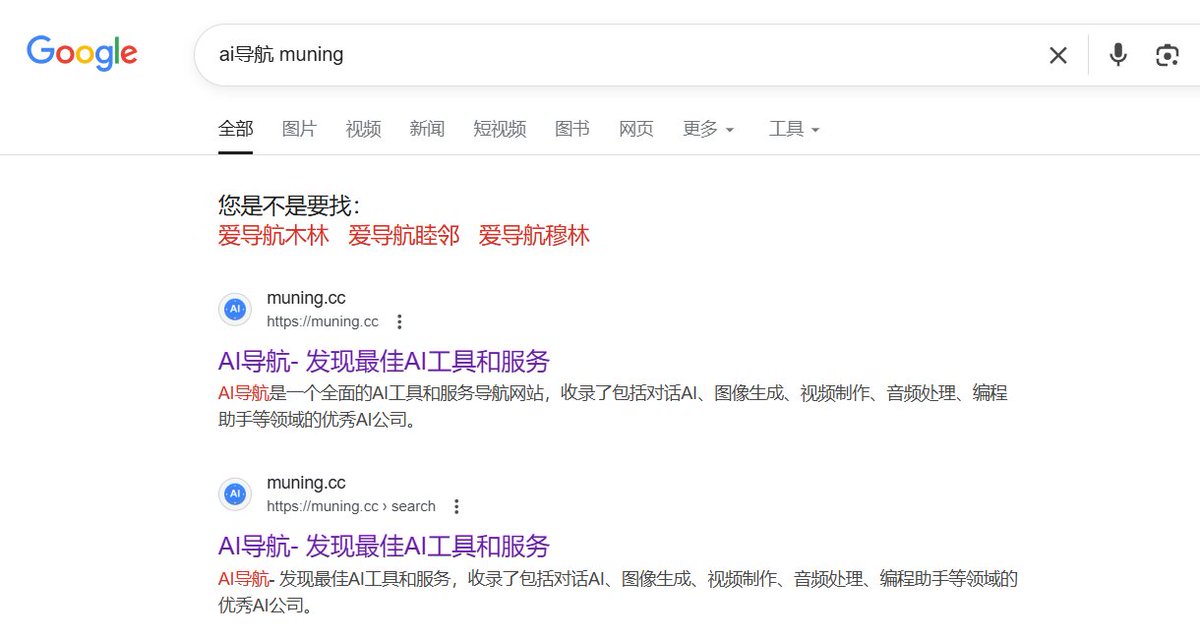Open second result title under muning.cc › search
The image size is (1200, 638).
point(384,546)
